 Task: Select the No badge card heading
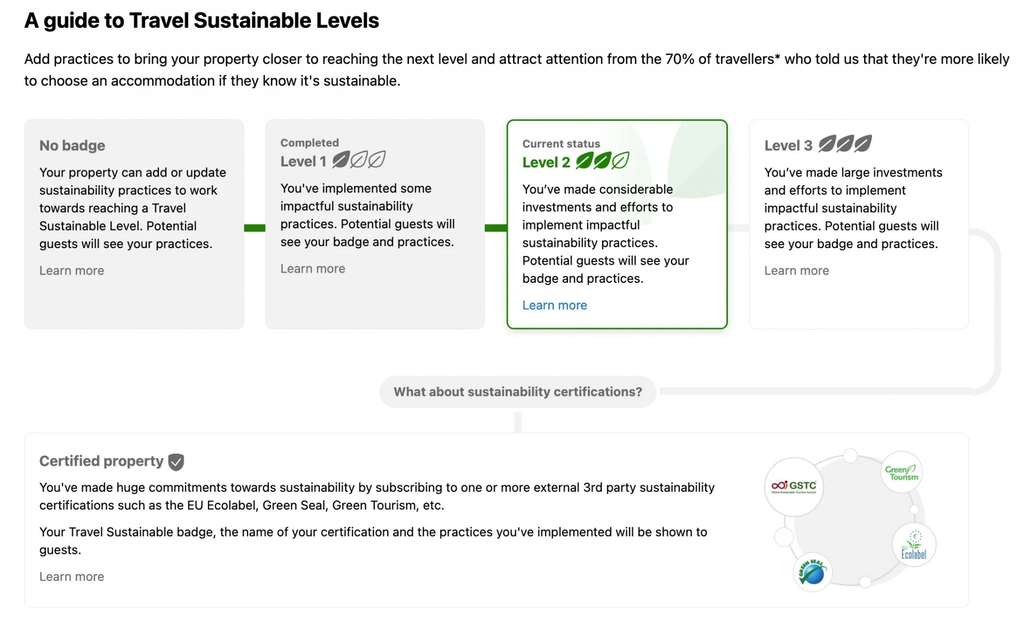72,146
